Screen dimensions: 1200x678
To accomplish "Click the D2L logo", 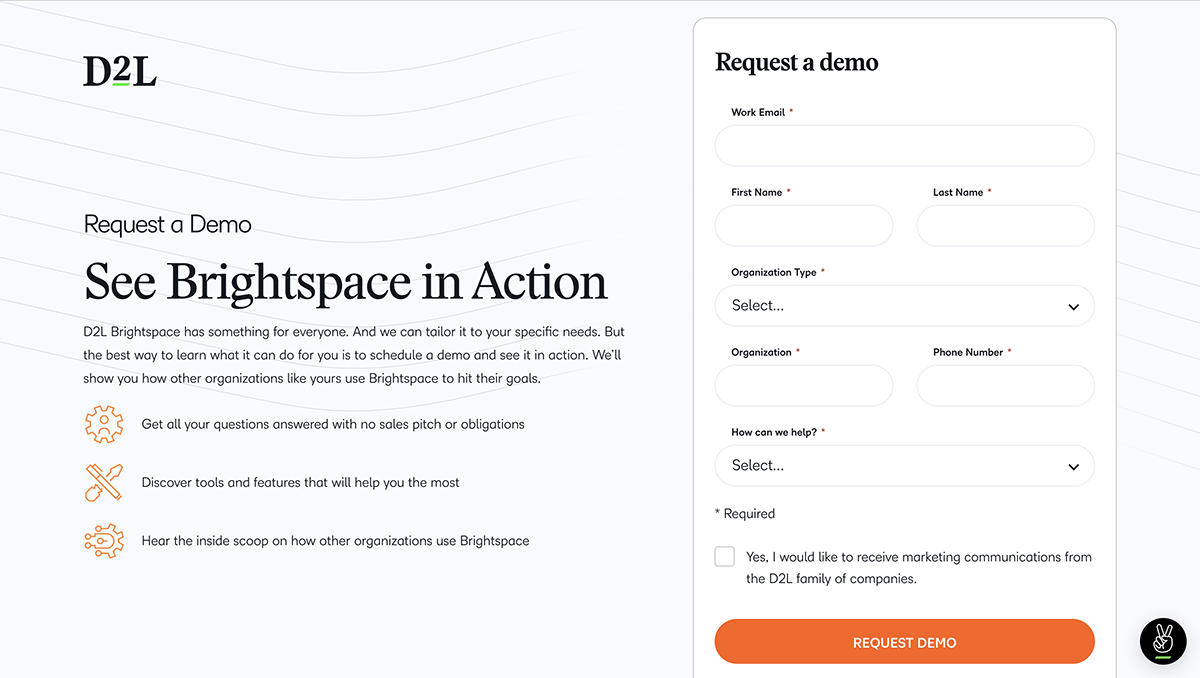I will tap(117, 70).
